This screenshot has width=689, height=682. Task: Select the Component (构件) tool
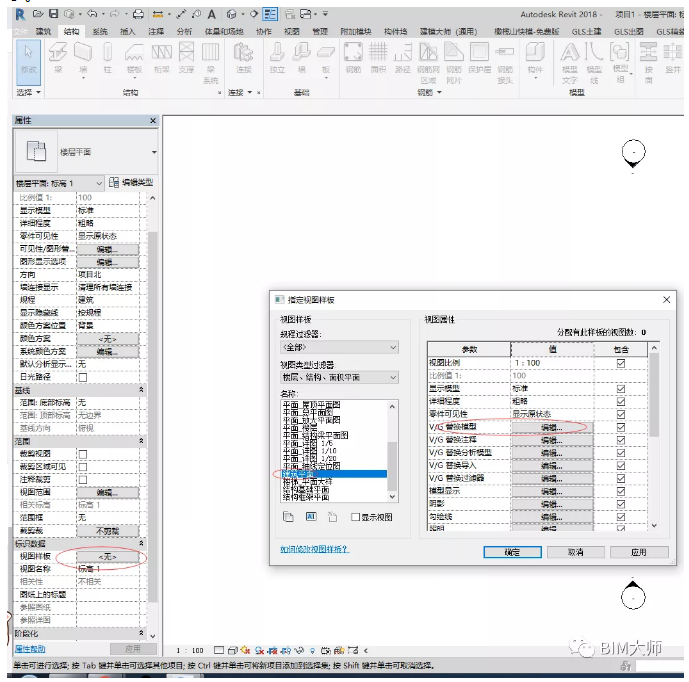[535, 59]
